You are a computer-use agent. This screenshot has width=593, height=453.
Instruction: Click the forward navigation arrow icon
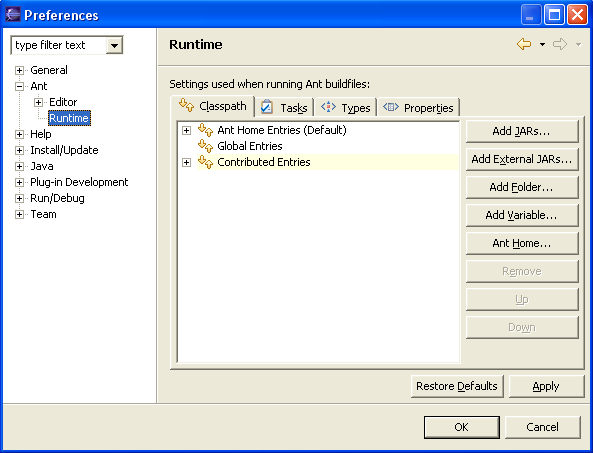click(x=560, y=44)
